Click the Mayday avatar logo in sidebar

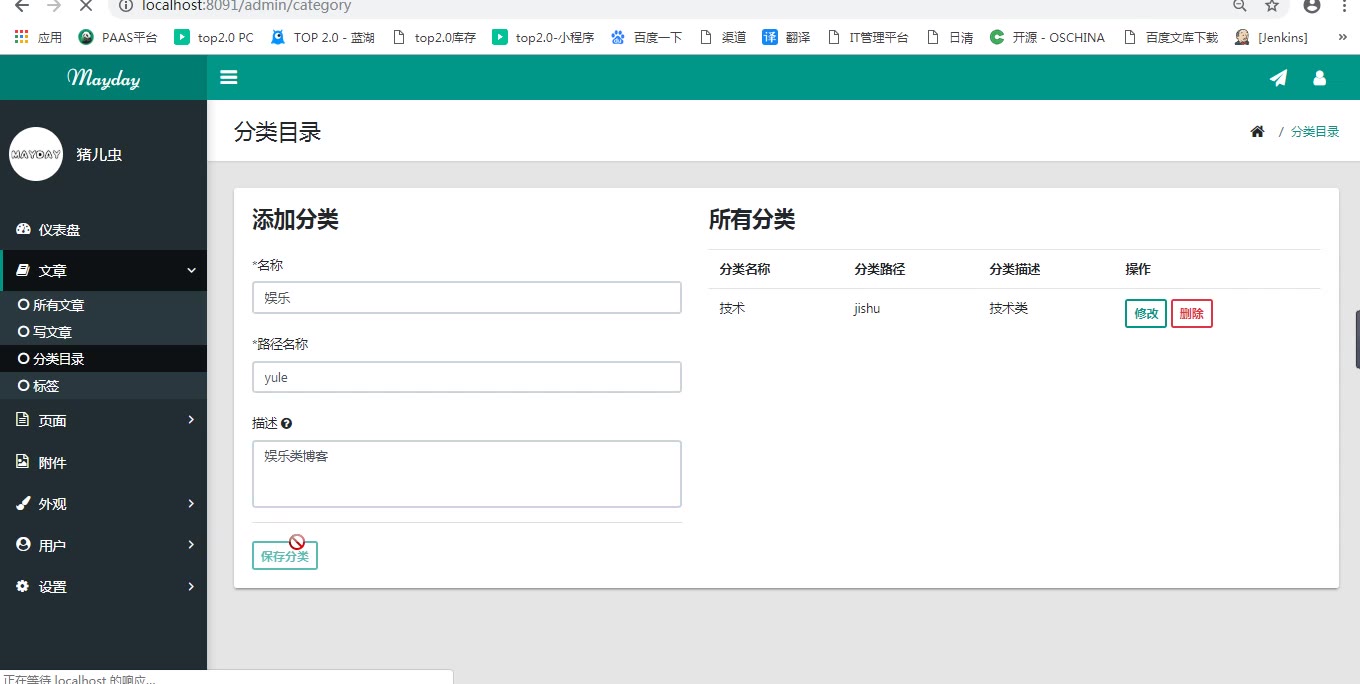(36, 154)
